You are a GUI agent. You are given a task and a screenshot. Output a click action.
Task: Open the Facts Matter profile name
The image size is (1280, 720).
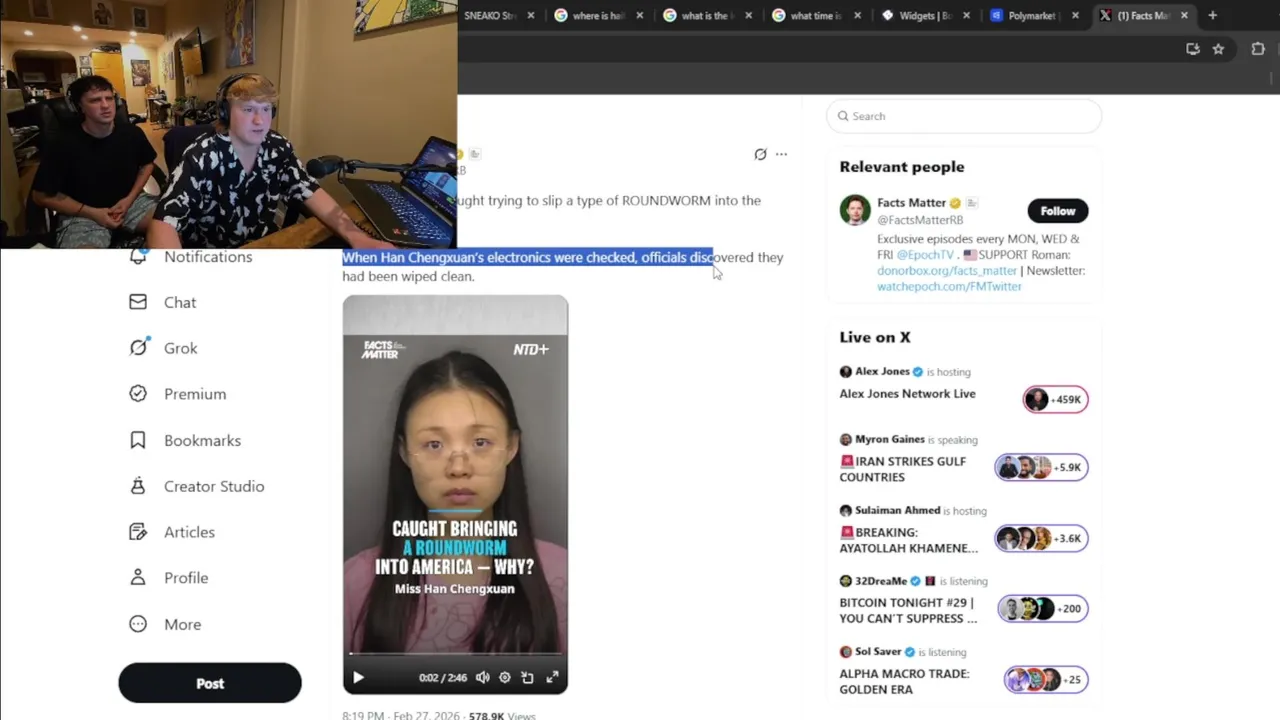tap(911, 203)
